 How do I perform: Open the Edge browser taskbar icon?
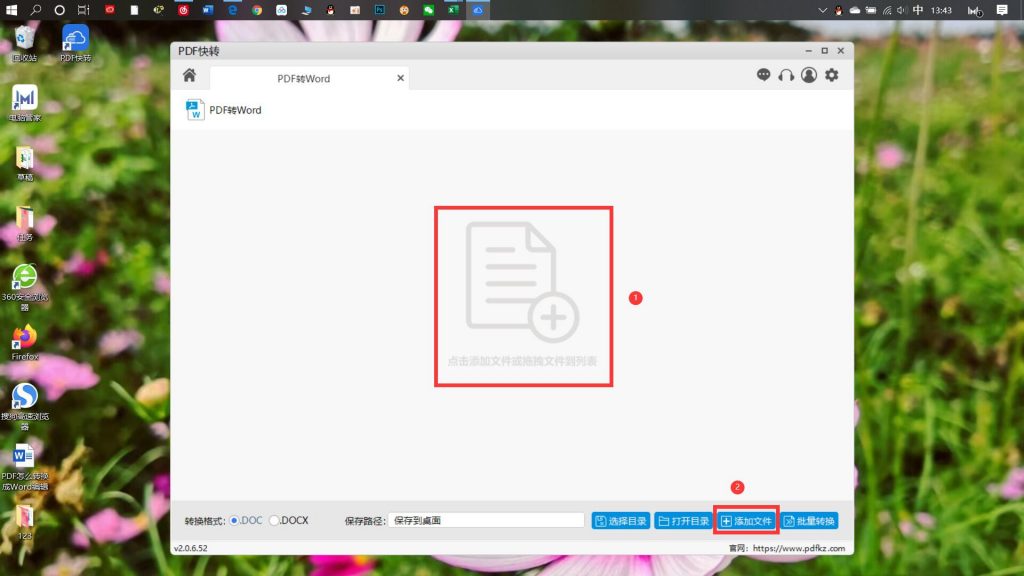232,10
